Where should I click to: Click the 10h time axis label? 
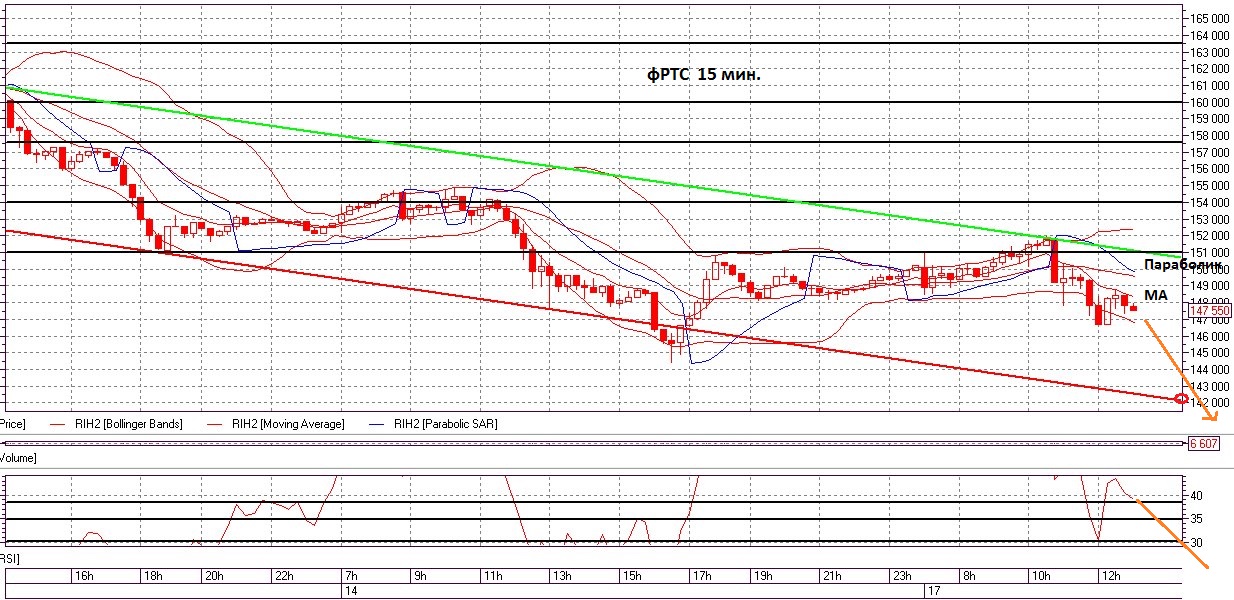[x=1040, y=576]
